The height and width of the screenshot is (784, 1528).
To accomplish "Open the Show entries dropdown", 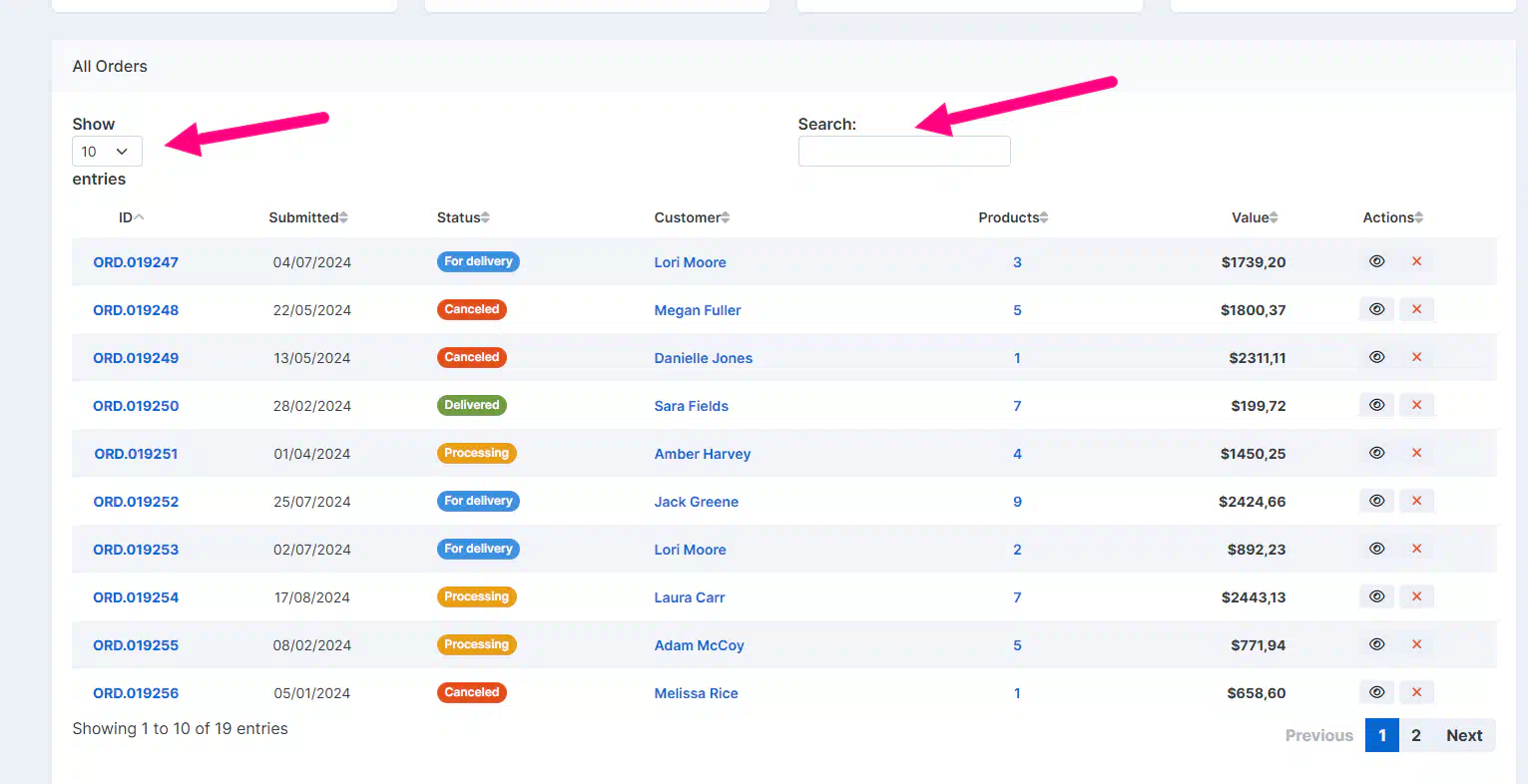I will (107, 152).
